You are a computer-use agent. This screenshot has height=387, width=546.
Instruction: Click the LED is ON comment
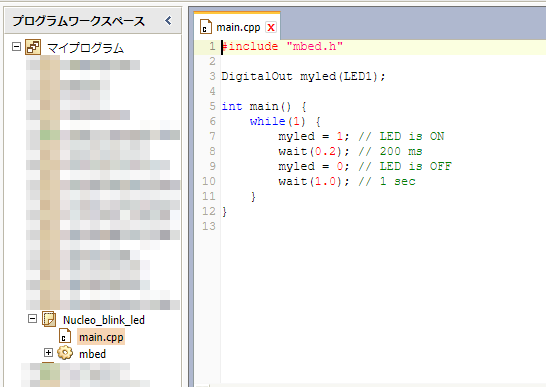tap(401, 136)
